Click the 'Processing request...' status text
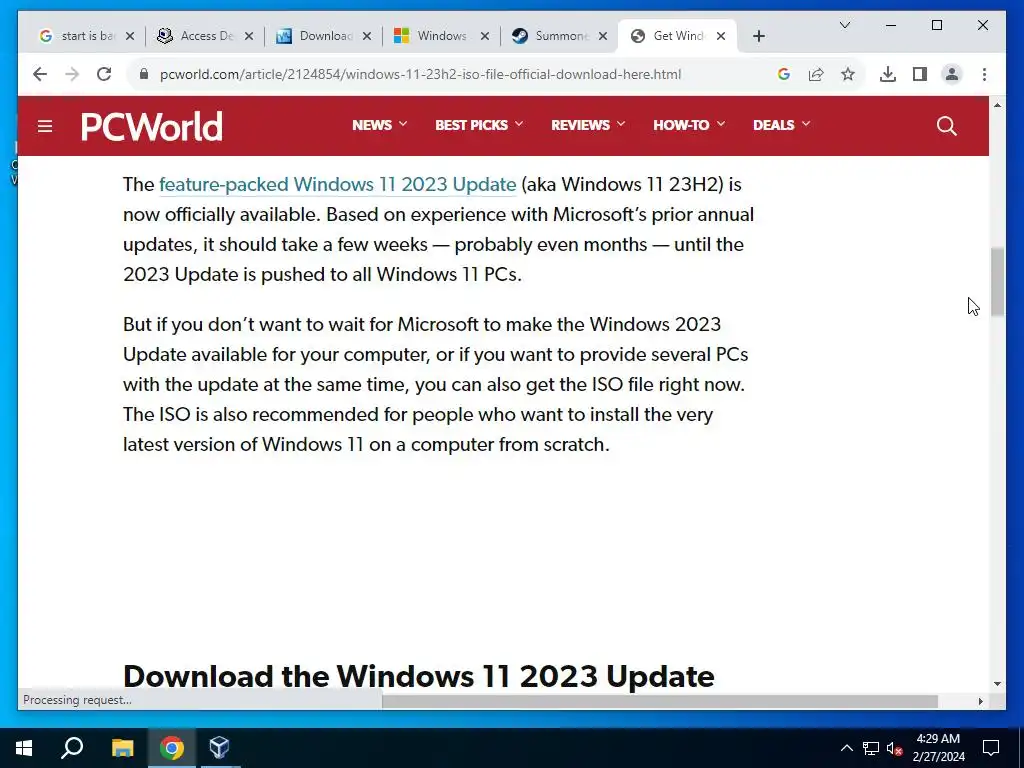 pyautogui.click(x=77, y=699)
